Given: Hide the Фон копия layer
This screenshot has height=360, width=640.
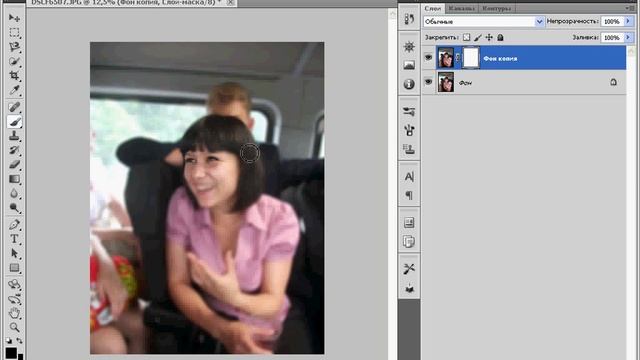Looking at the screenshot, I should pyautogui.click(x=428, y=58).
